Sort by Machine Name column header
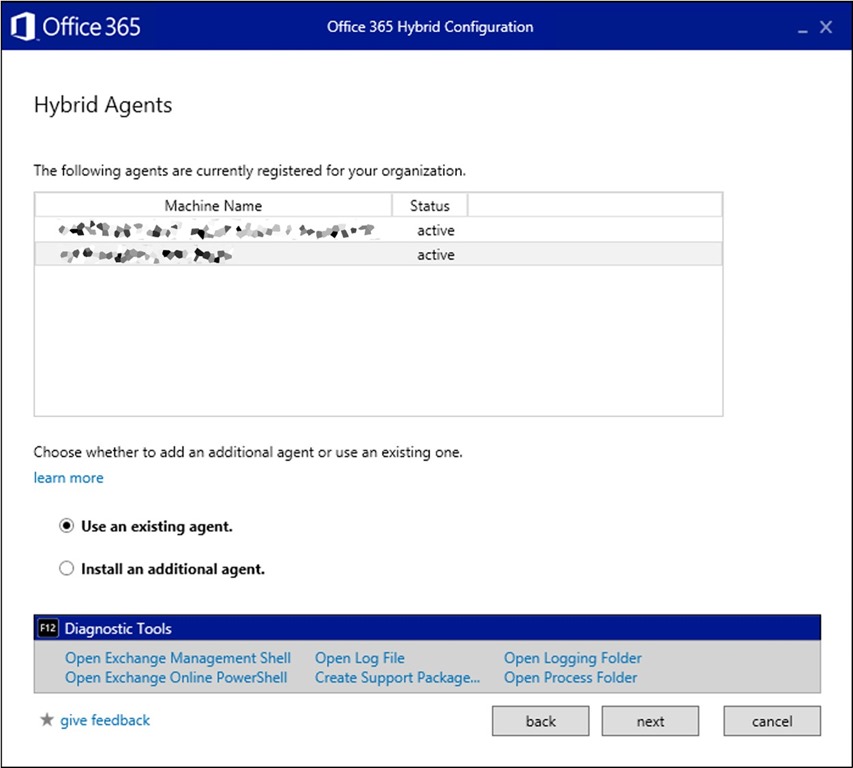 [x=213, y=206]
